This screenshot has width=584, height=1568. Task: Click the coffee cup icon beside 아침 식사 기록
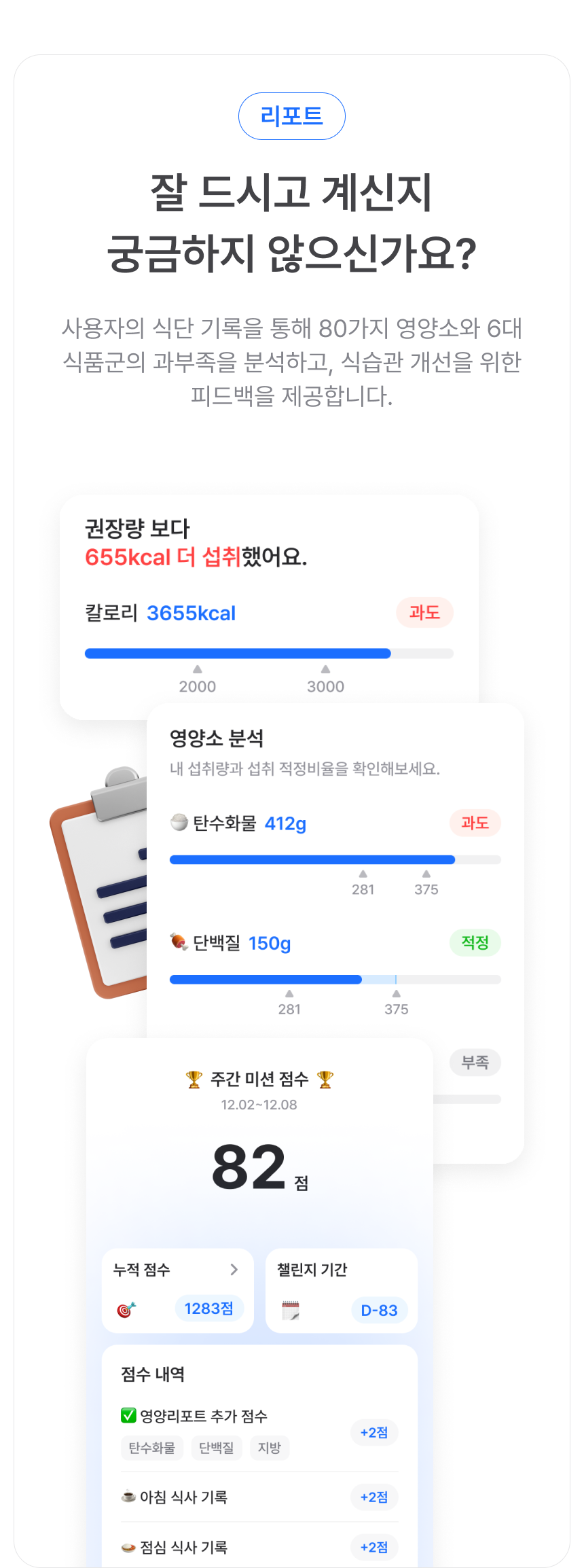[x=128, y=1497]
